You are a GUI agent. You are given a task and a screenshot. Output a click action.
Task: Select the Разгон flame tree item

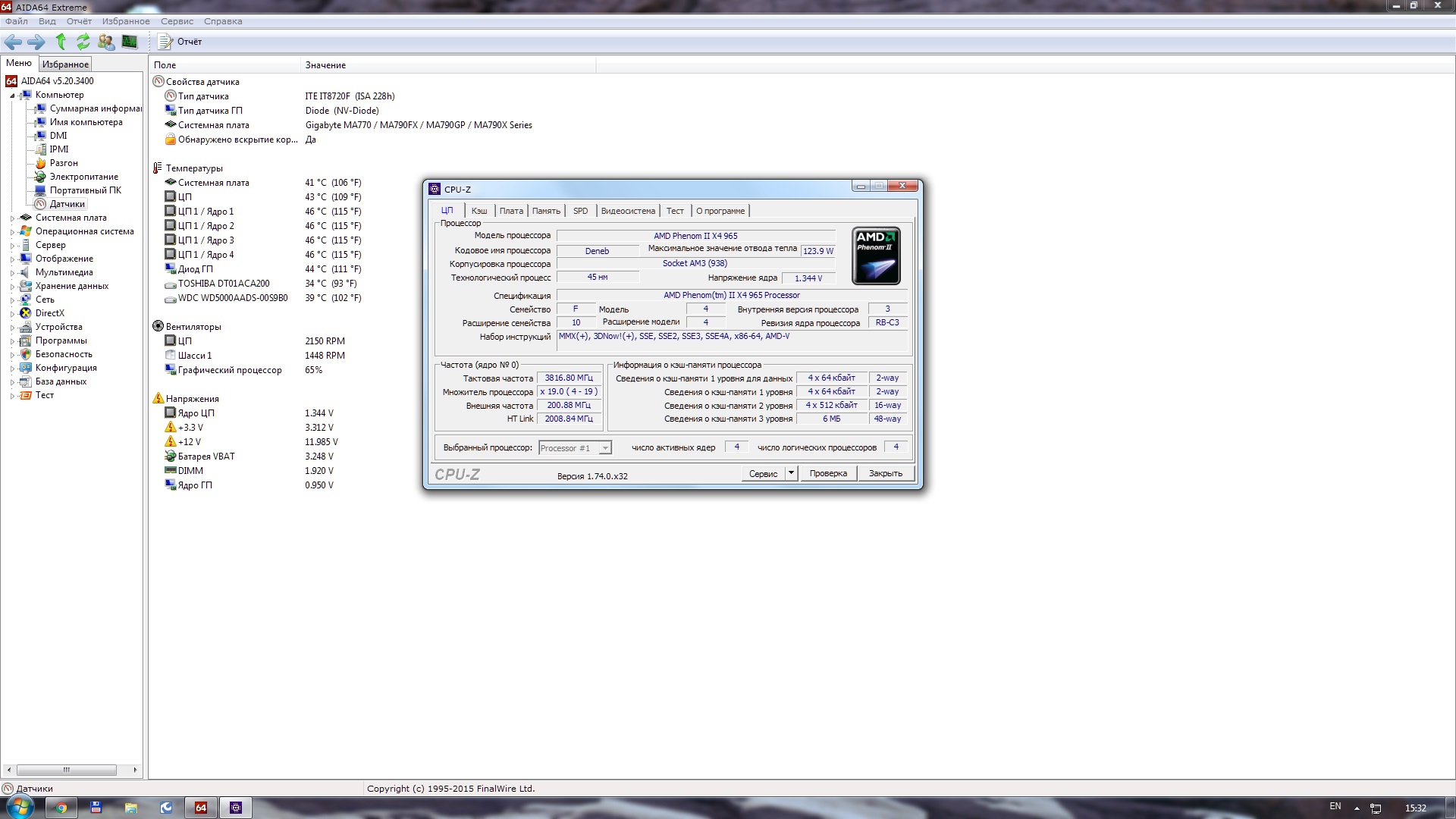[x=64, y=163]
